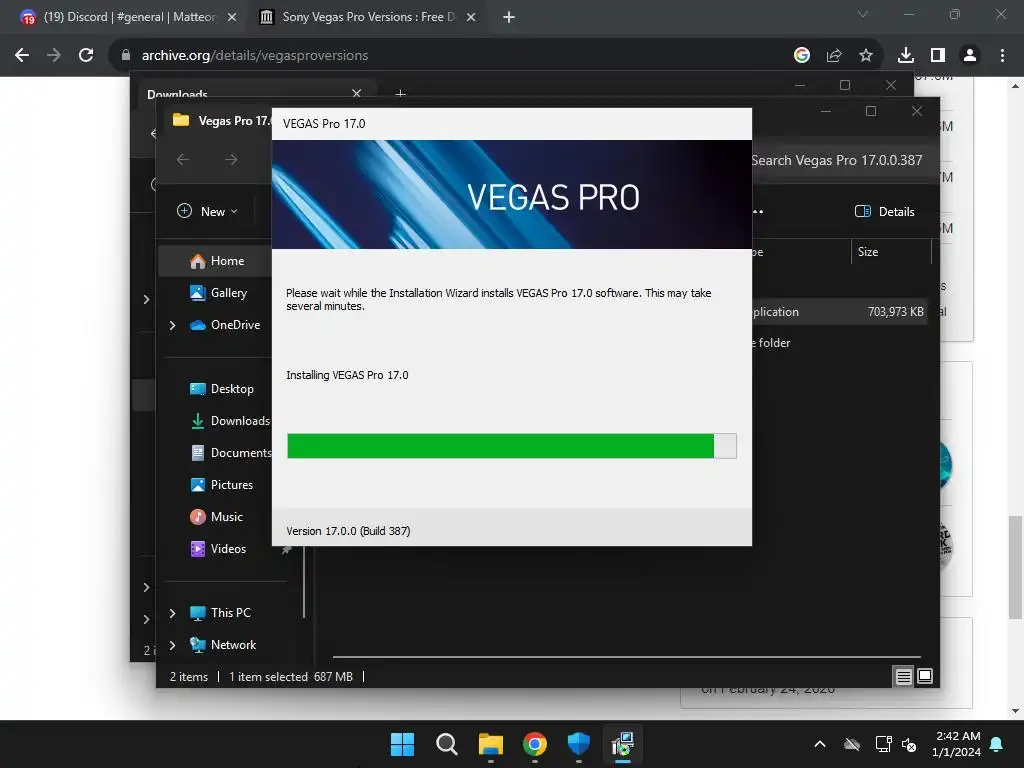The height and width of the screenshot is (768, 1024).
Task: Open installer icon in taskbar
Action: [x=623, y=744]
